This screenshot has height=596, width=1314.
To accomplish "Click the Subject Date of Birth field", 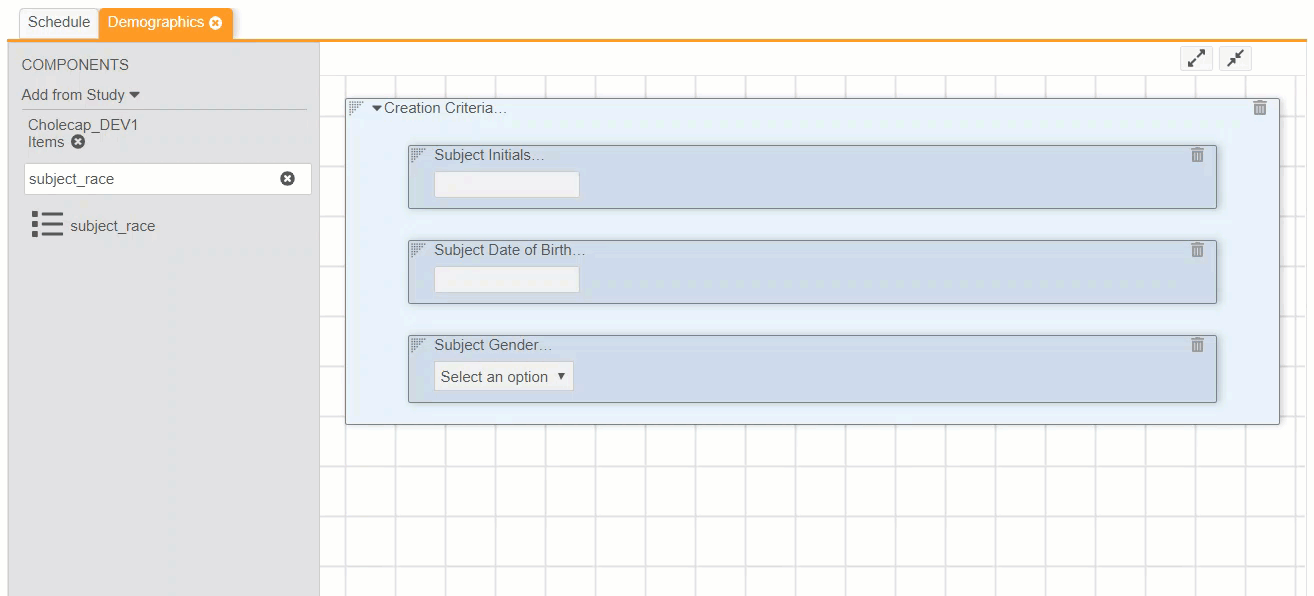I will (x=506, y=280).
